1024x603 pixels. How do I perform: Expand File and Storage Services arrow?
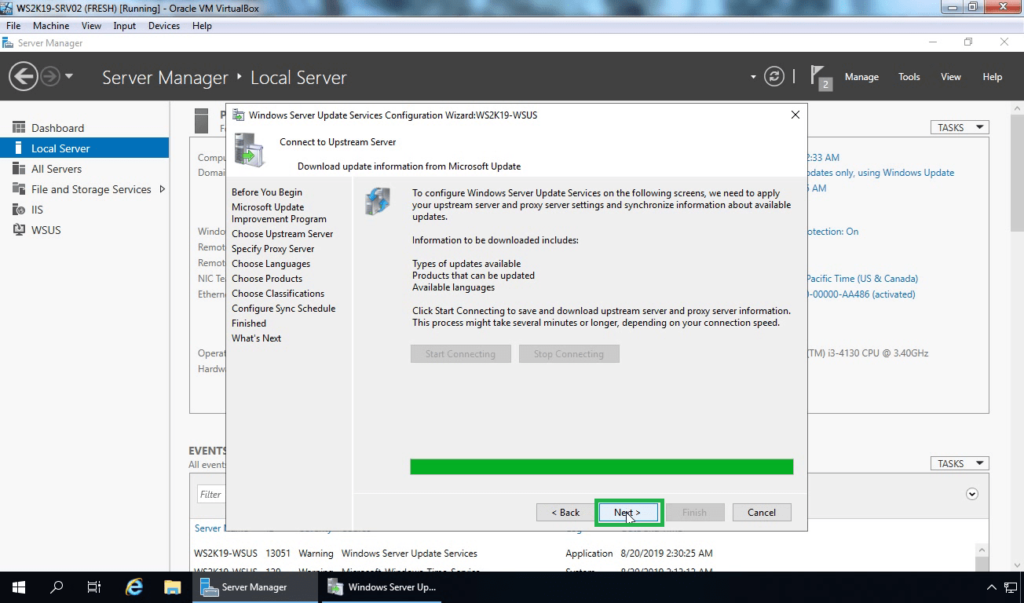162,189
